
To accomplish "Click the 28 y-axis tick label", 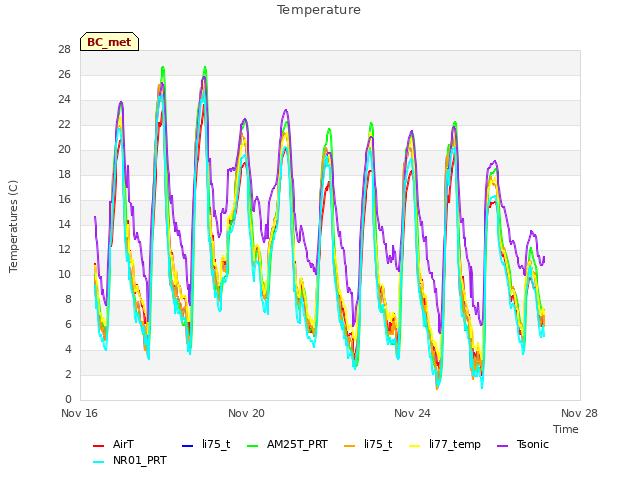I will 64,50.
